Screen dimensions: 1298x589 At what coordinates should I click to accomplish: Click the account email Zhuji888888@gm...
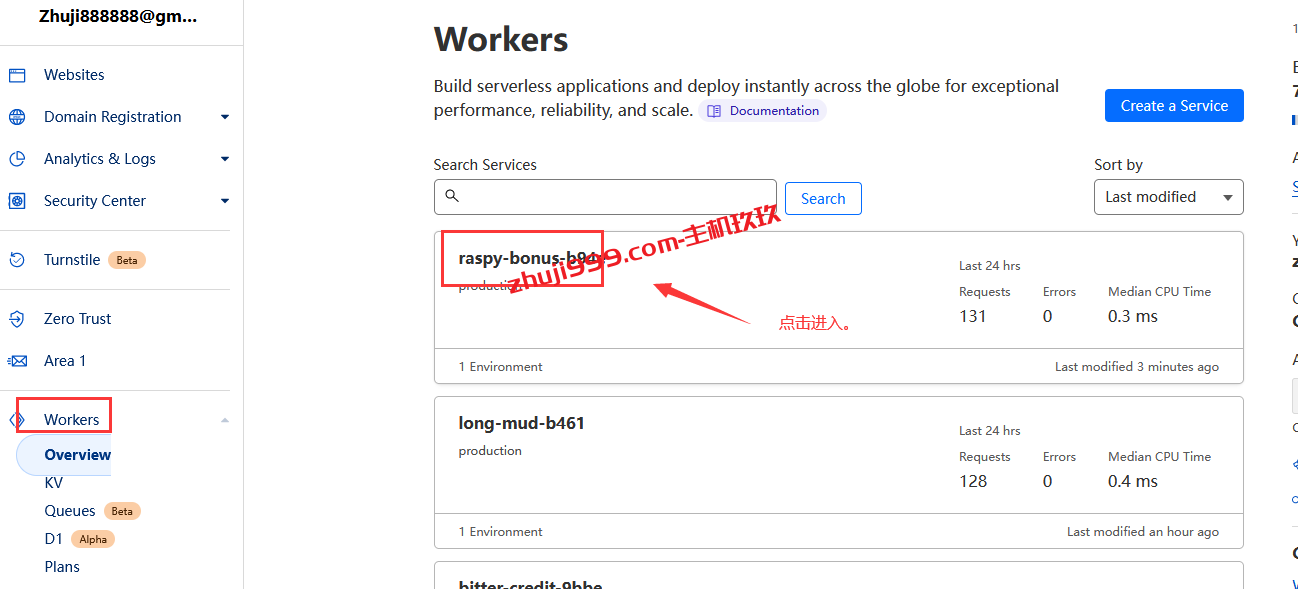118,16
